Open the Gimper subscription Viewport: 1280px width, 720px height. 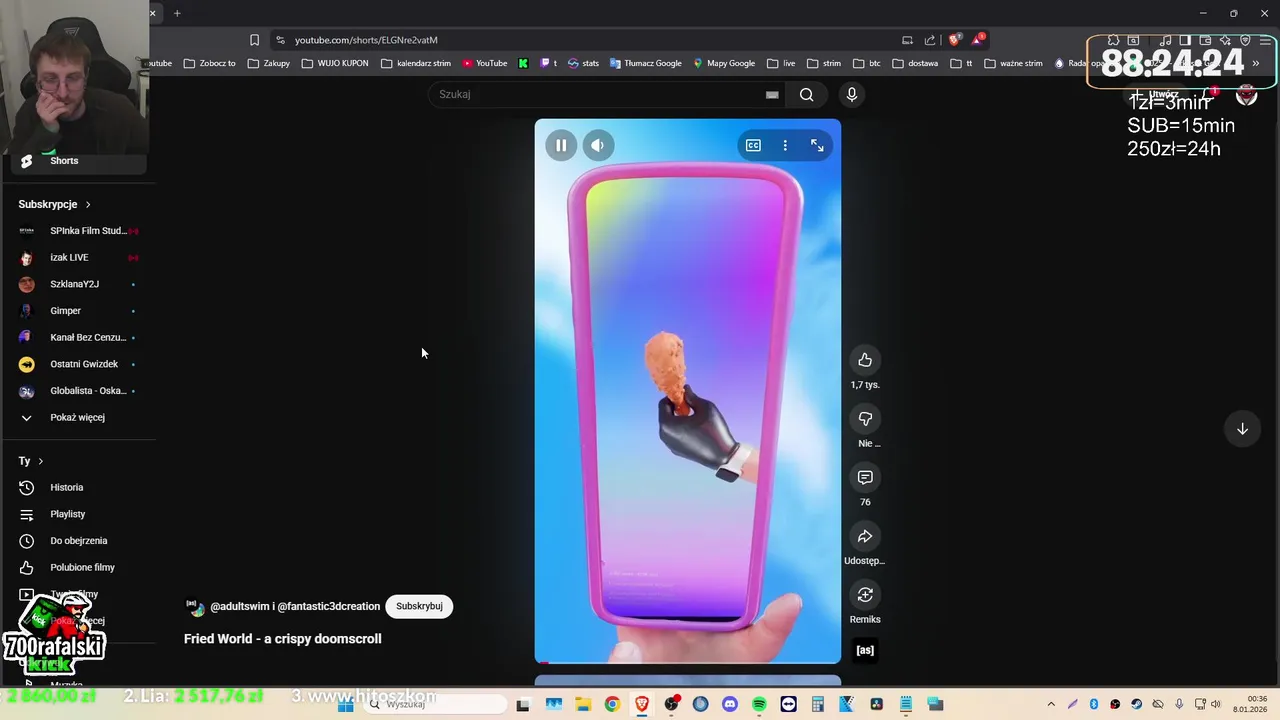click(x=78, y=311)
